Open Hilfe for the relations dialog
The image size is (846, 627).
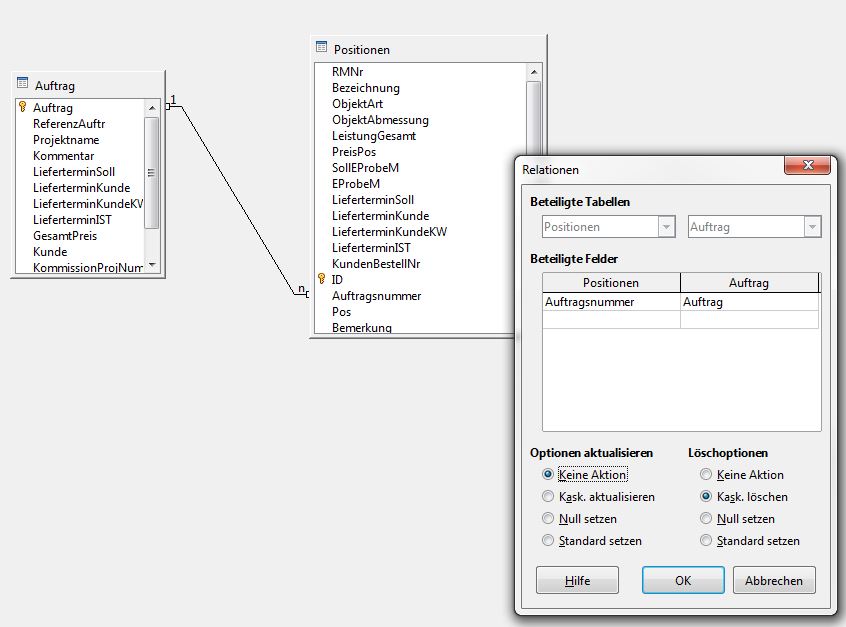(x=577, y=581)
